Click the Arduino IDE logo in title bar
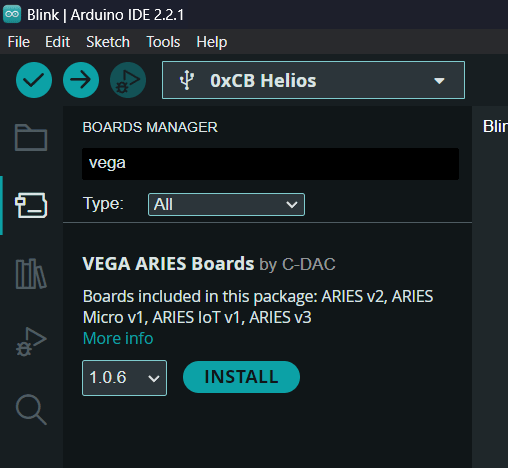508x468 pixels. pos(12,14)
